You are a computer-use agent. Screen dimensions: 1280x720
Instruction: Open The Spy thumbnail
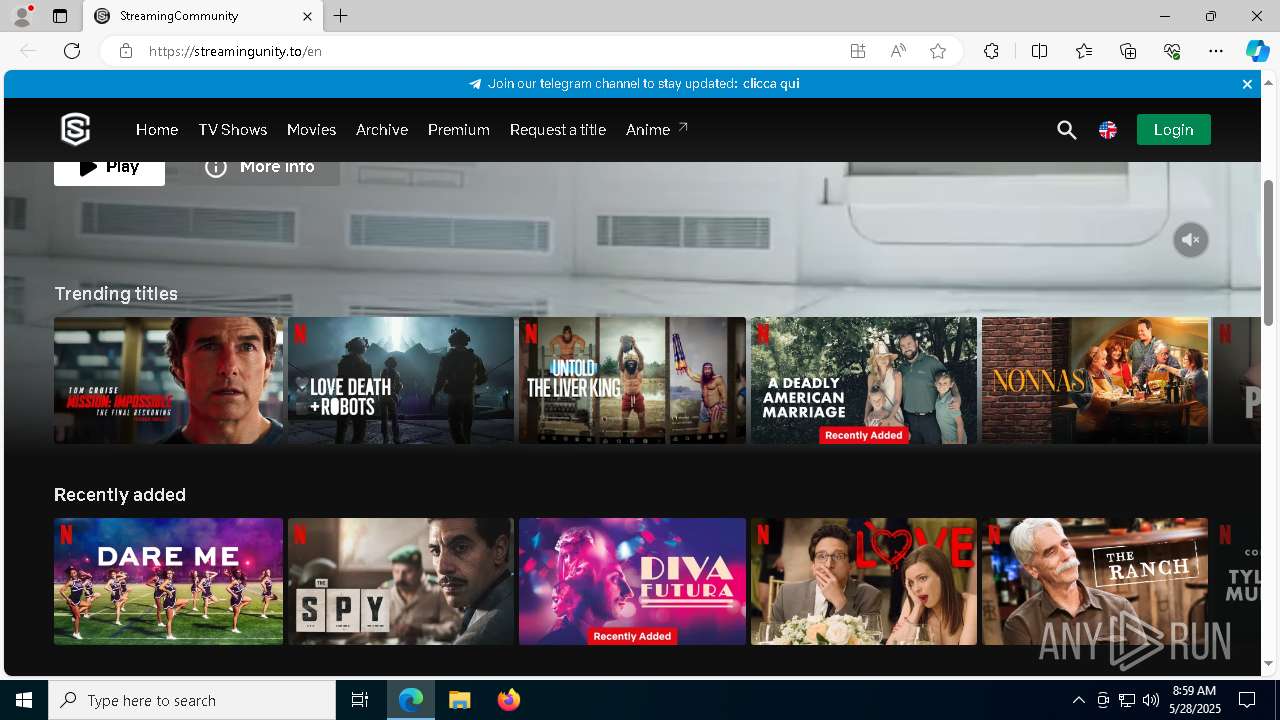click(x=401, y=581)
